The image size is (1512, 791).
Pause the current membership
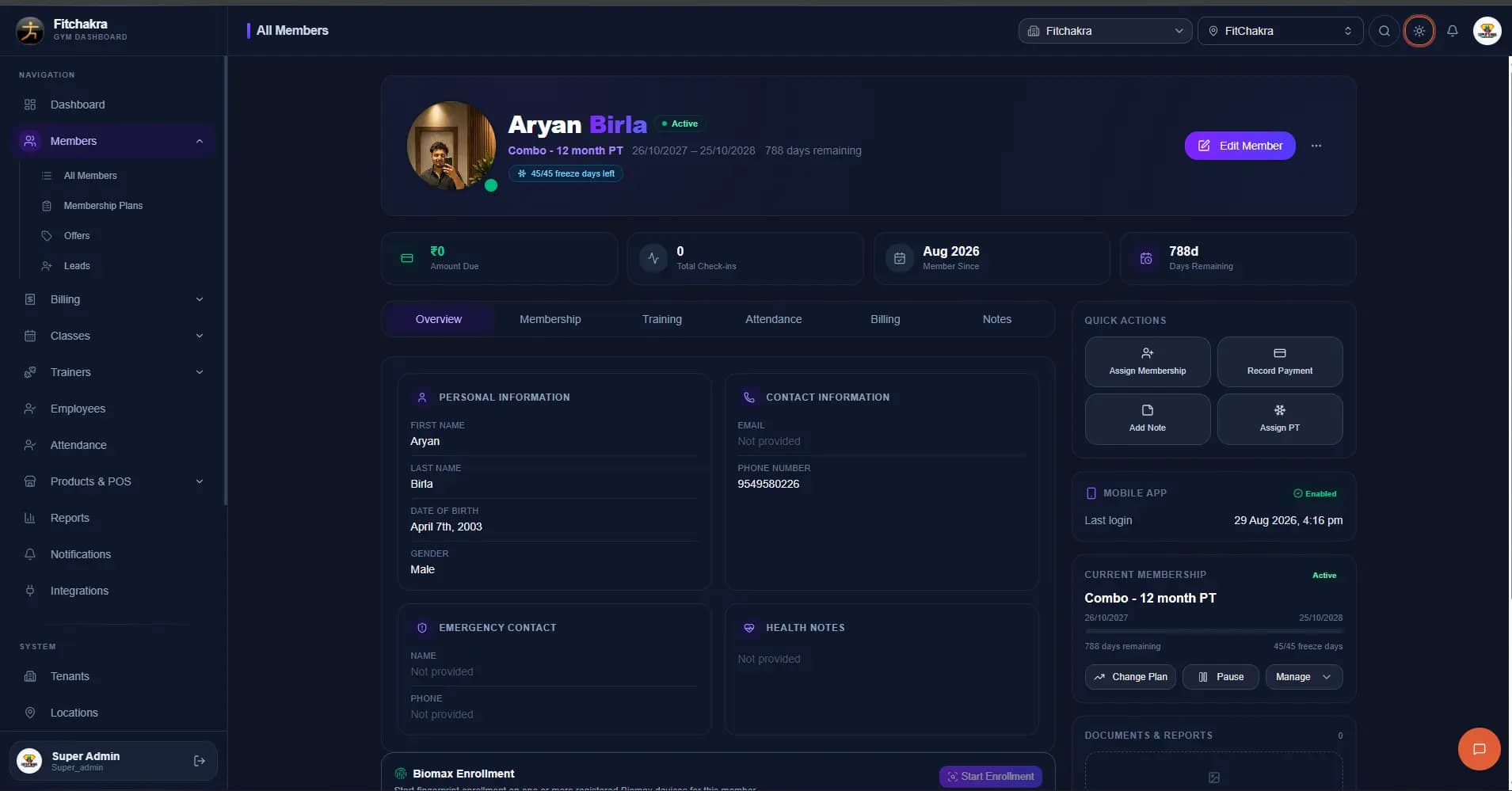(x=1221, y=677)
